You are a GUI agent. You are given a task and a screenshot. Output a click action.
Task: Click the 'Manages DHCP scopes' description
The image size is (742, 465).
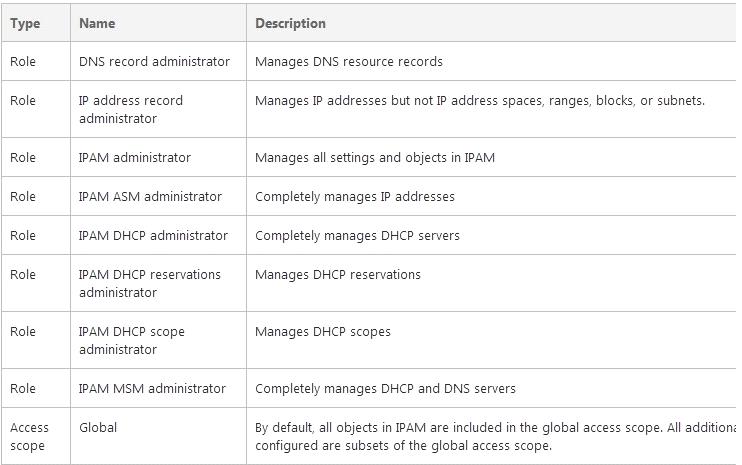point(323,332)
